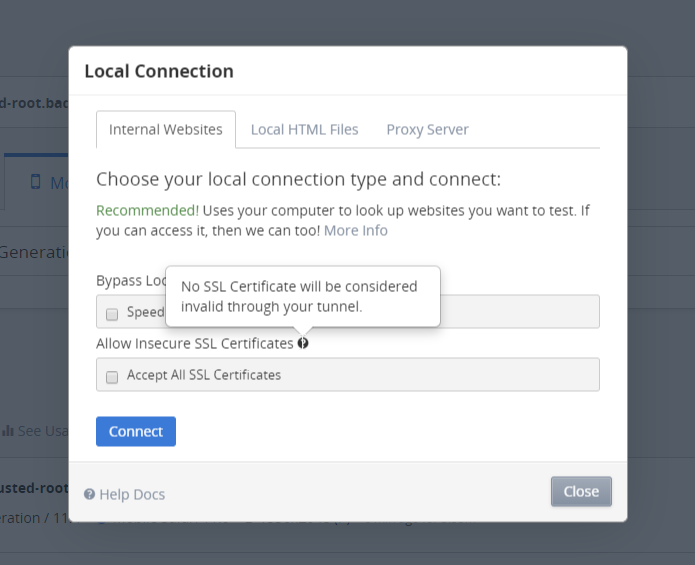
Task: Click the Allow Insecure SSL Certificates label
Action: click(x=194, y=343)
